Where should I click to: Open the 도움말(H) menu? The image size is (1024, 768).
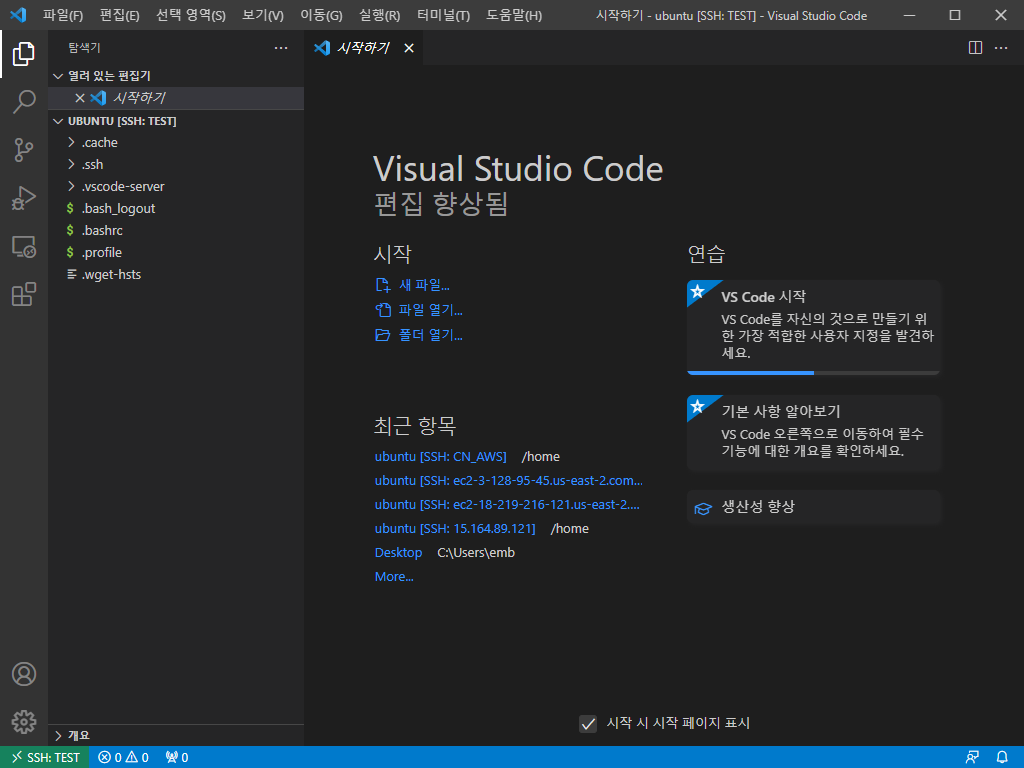click(514, 15)
